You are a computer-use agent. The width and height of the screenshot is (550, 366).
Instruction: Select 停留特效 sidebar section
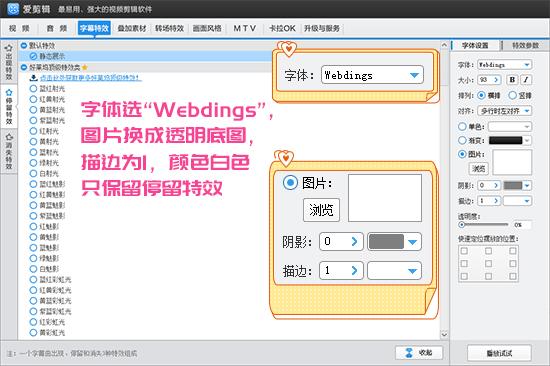pyautogui.click(x=9, y=107)
